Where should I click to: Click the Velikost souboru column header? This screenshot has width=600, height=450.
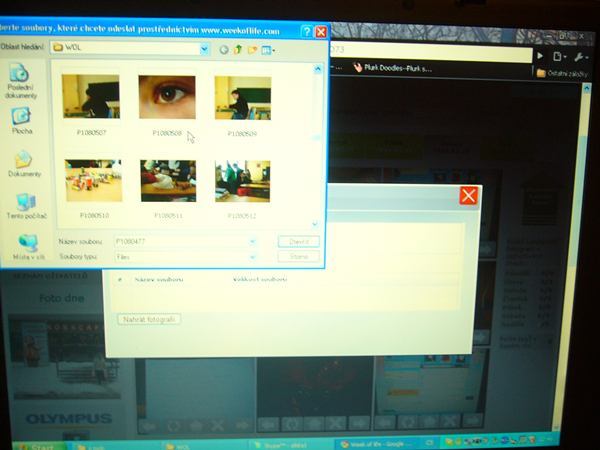click(260, 279)
